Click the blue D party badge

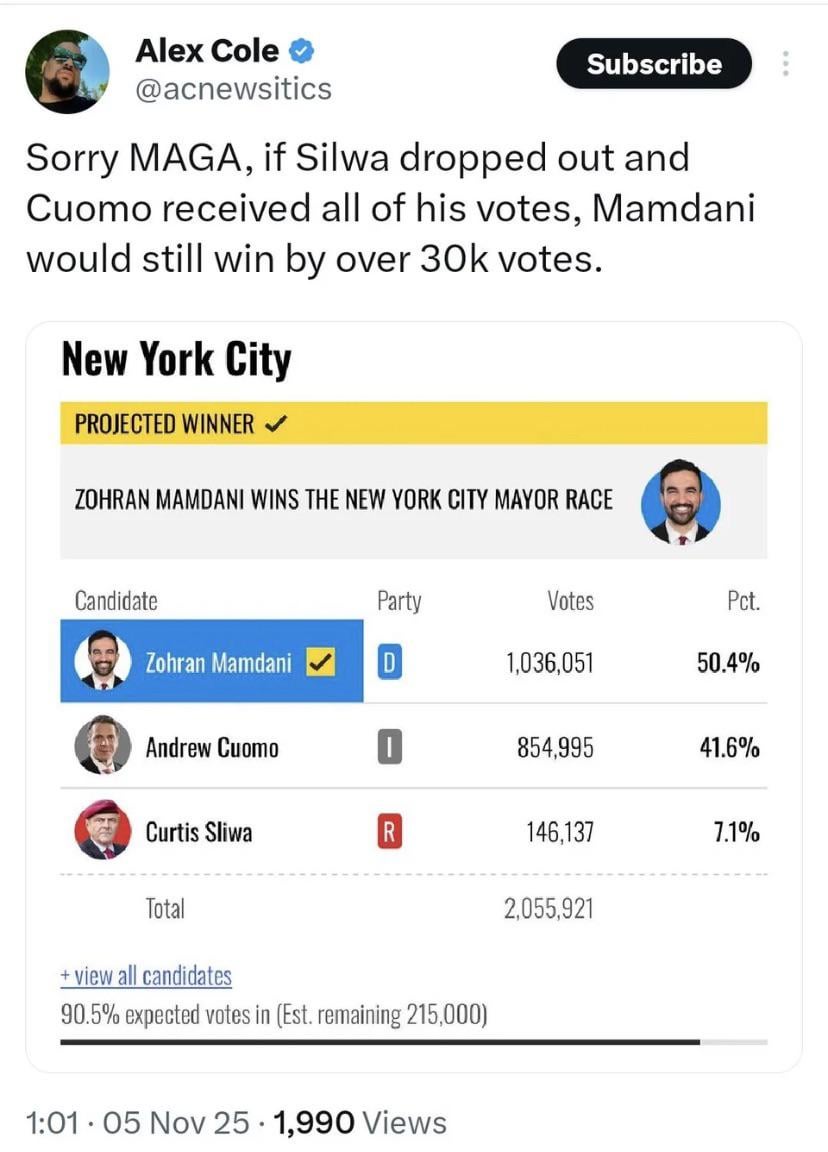(389, 662)
